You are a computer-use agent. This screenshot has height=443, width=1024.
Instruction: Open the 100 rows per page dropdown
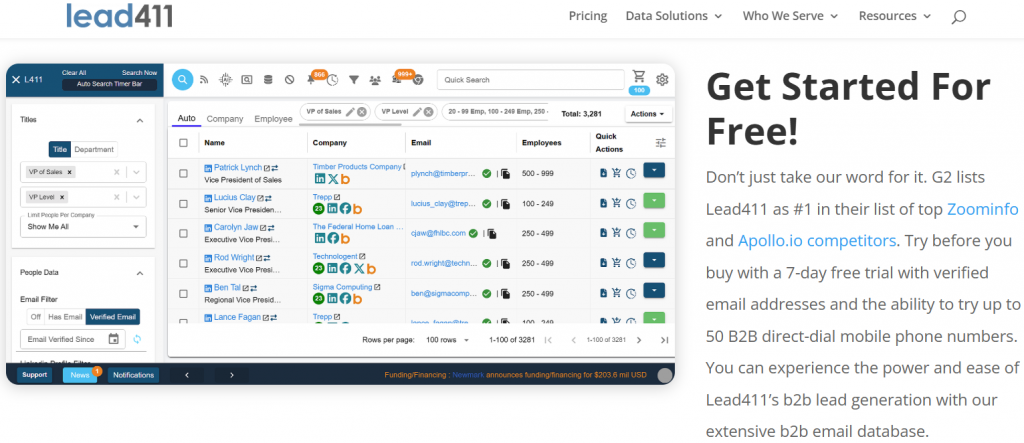[446, 340]
